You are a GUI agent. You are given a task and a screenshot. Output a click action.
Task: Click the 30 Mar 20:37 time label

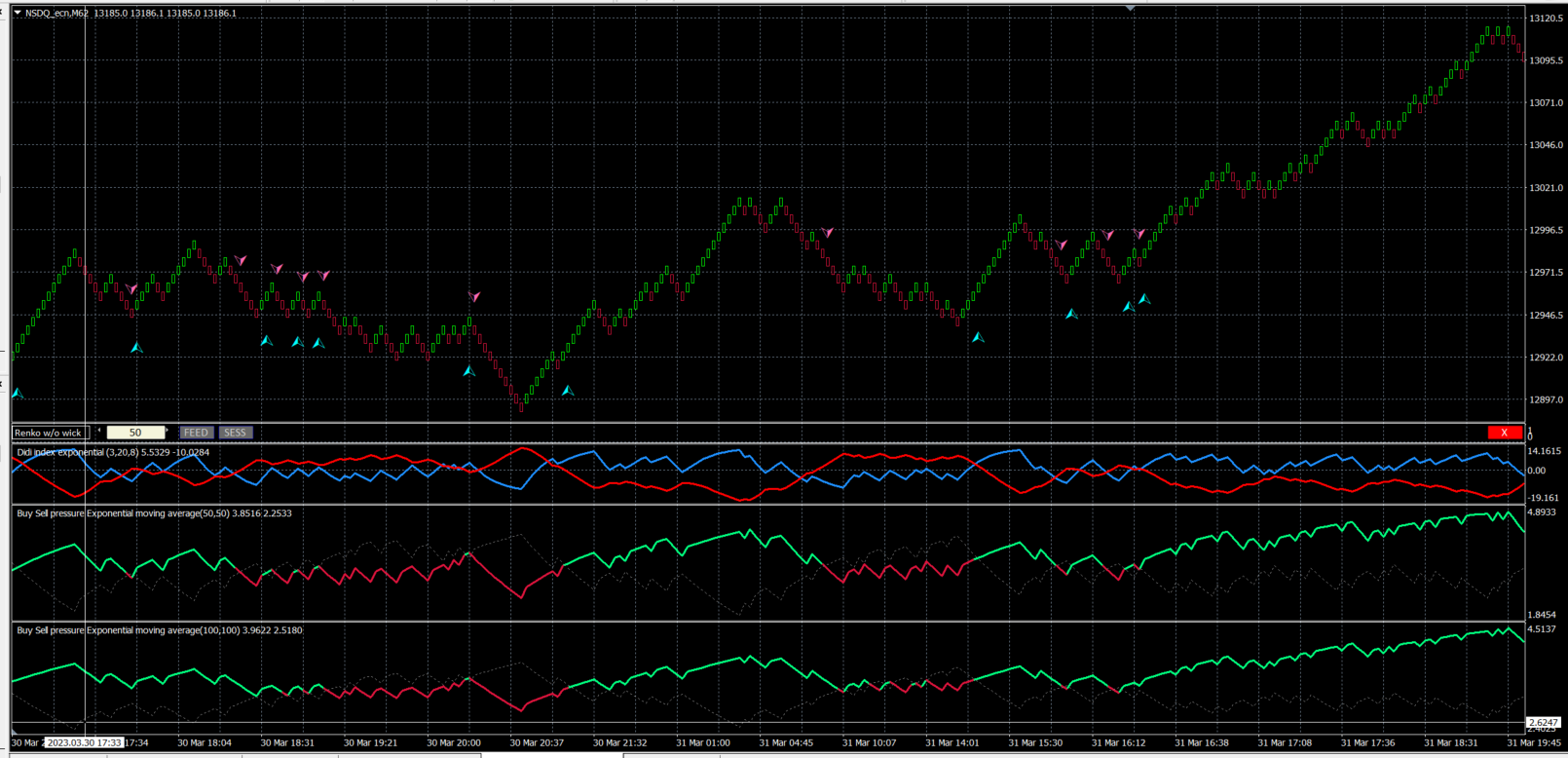click(x=537, y=742)
